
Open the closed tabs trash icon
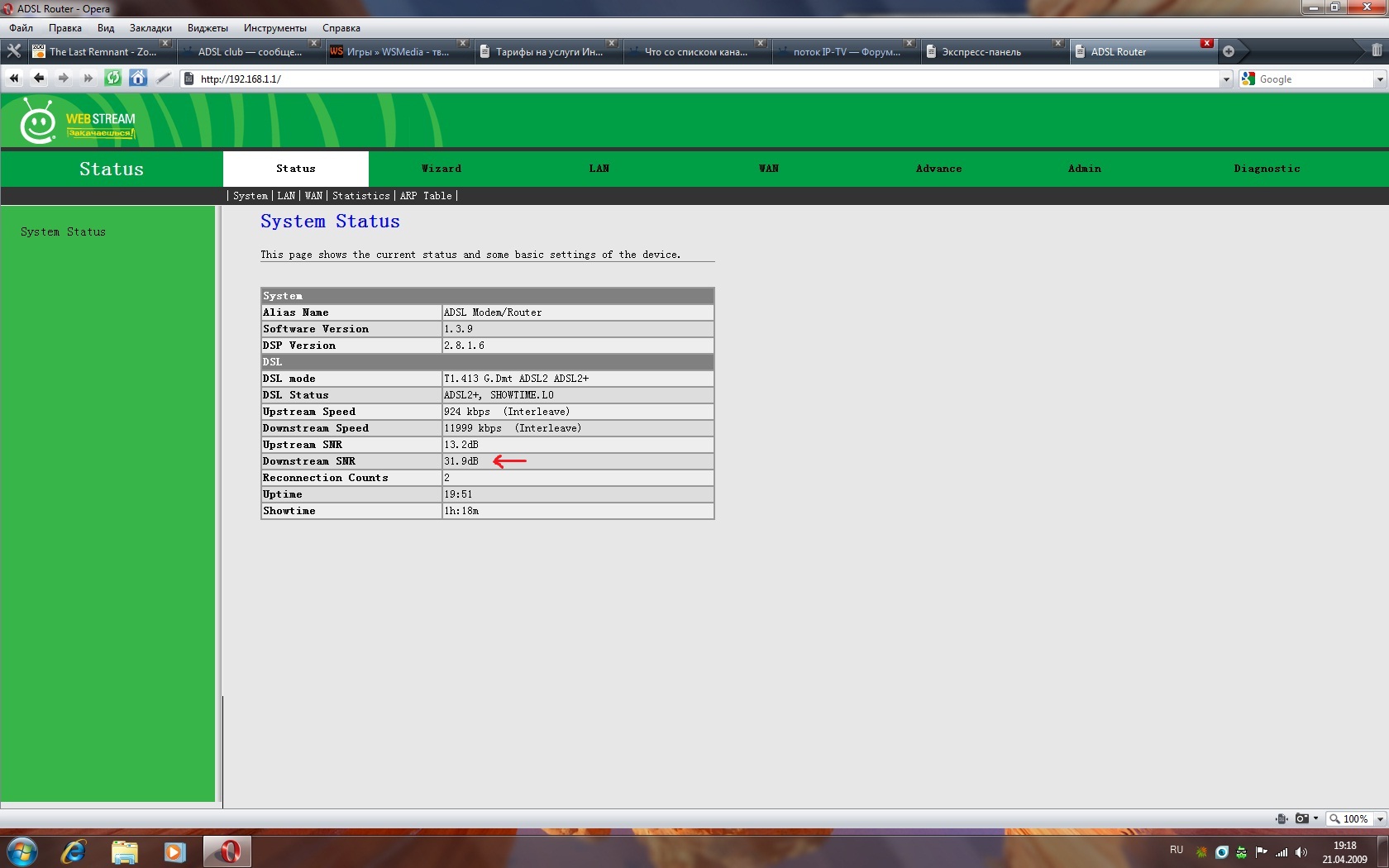point(1377,51)
